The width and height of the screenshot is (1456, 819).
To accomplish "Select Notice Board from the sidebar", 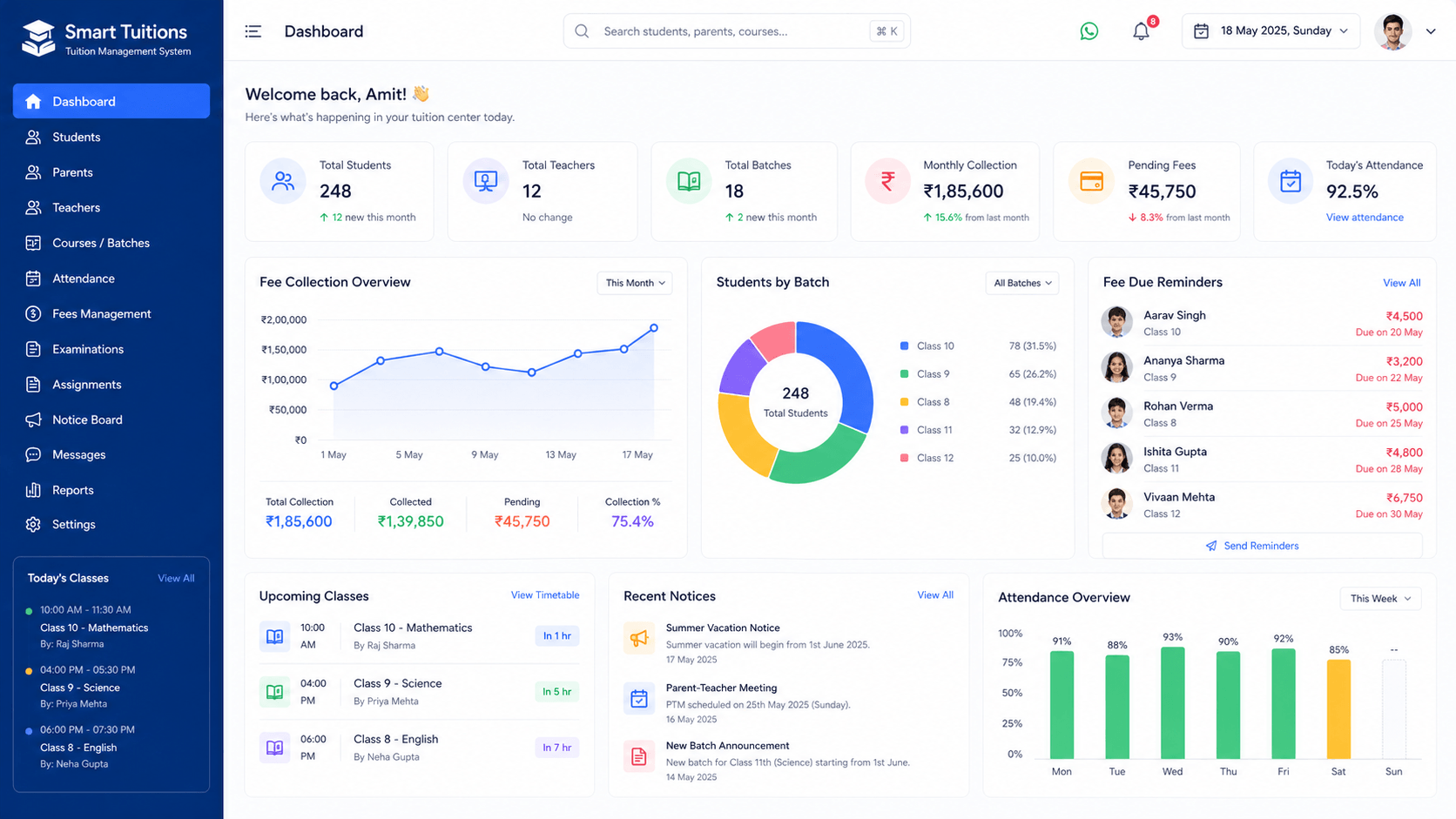I will pyautogui.click(x=87, y=420).
